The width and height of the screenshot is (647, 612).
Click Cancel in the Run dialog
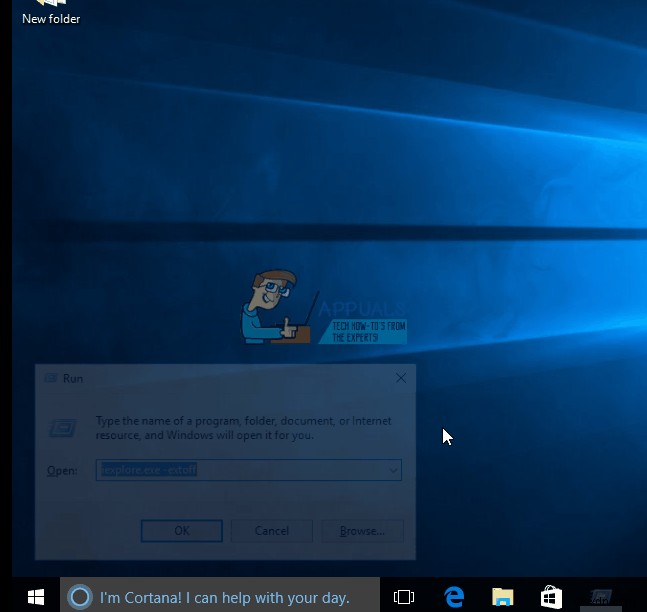[x=272, y=531]
